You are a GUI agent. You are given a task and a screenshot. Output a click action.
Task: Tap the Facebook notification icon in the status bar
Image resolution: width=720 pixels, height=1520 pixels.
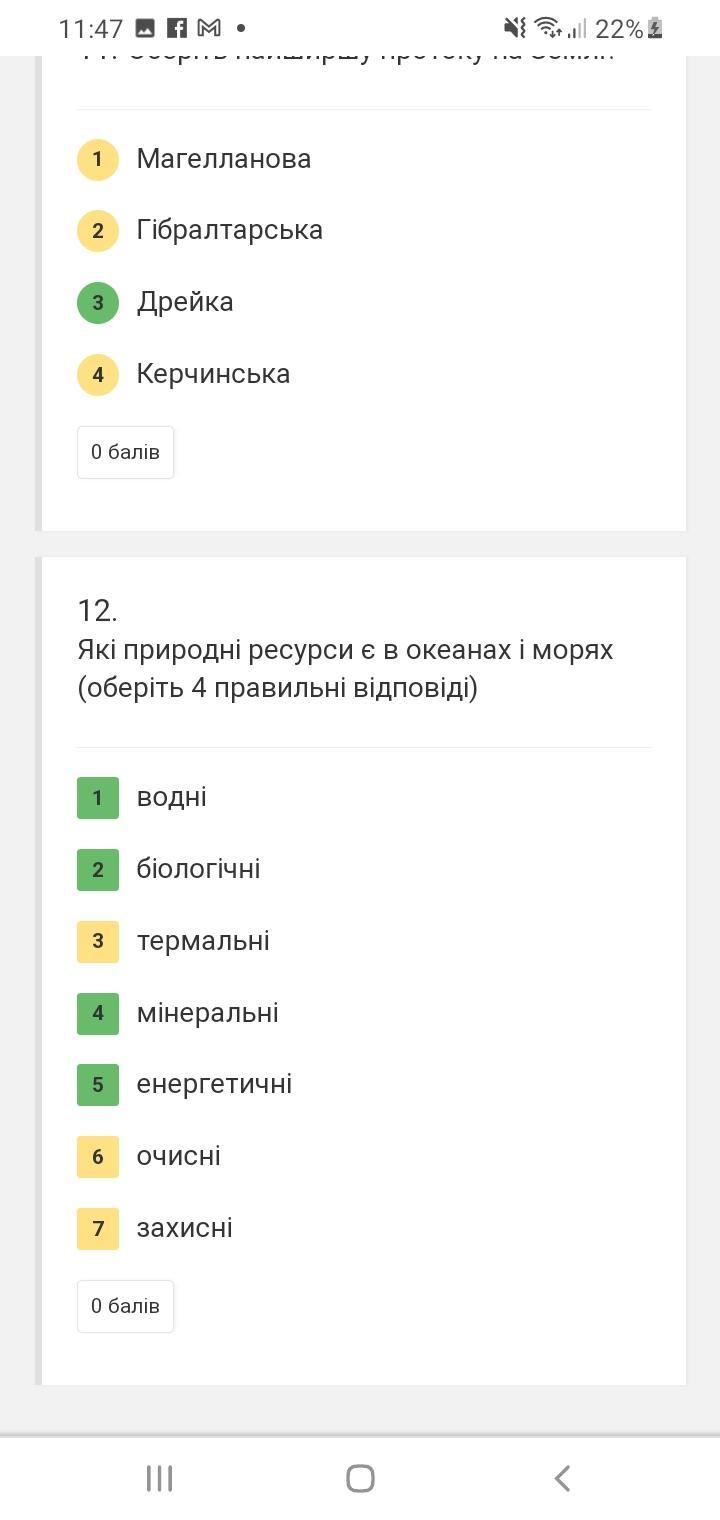click(177, 28)
